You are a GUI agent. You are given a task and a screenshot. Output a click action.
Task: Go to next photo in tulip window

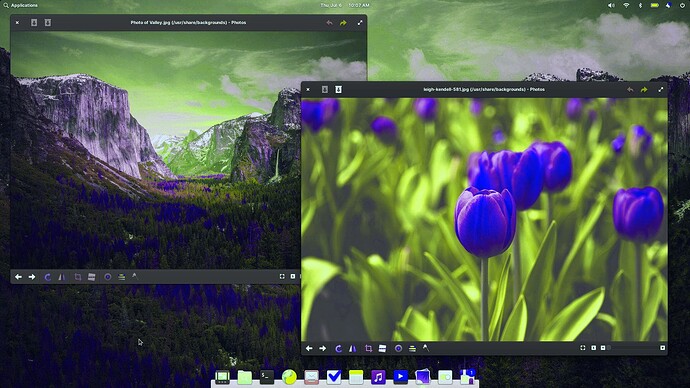click(323, 348)
